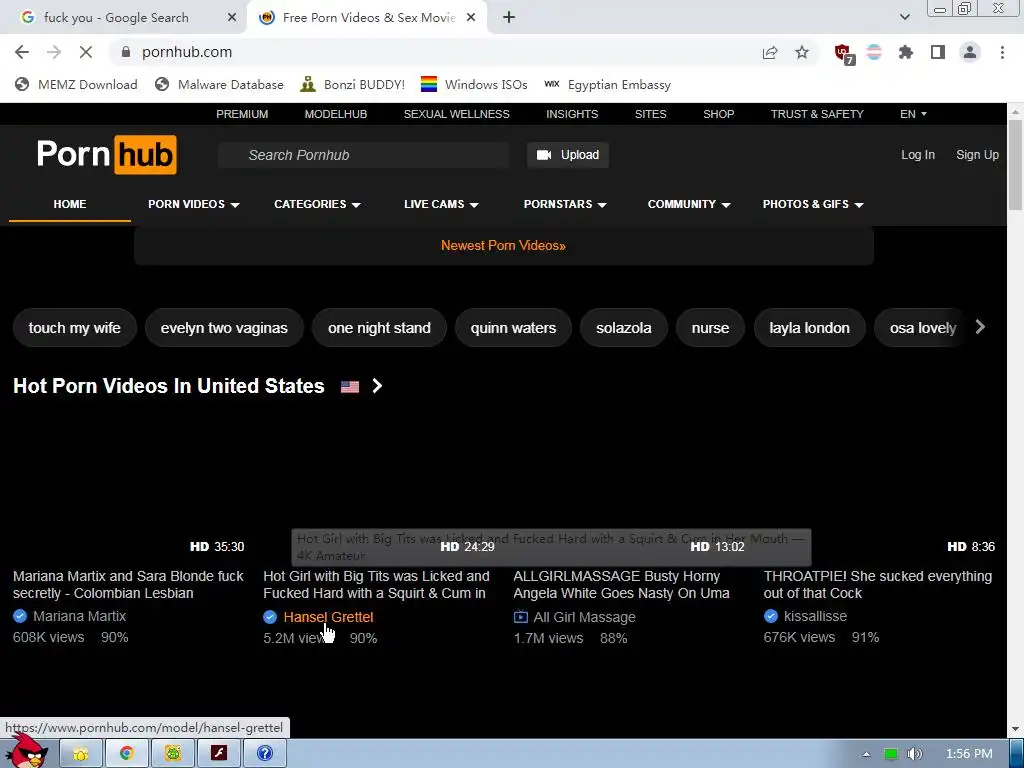
Task: Click the page vertical scrollbar thumb
Action: tap(1016, 165)
